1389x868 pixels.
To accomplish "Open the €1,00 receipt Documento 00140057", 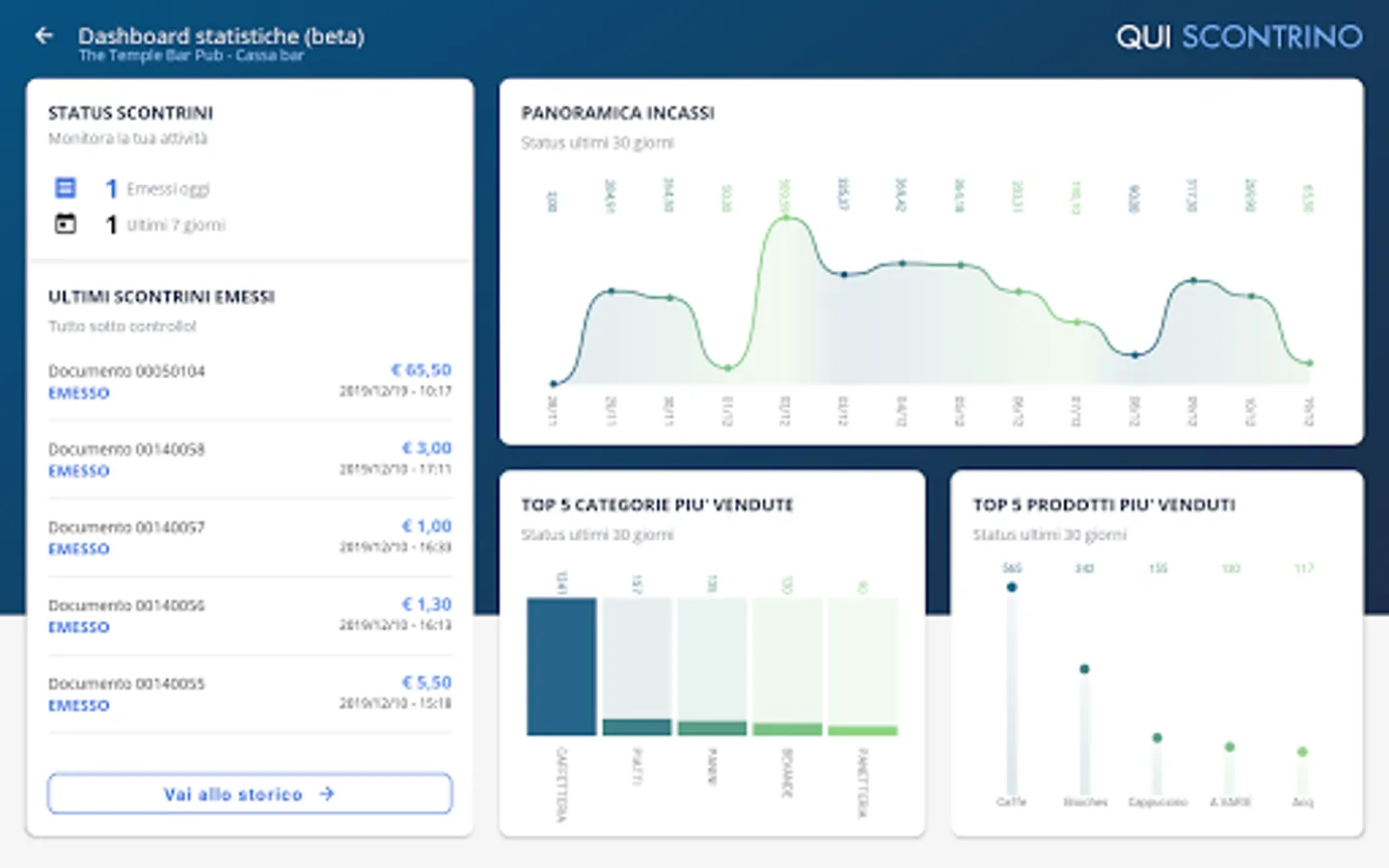I will point(126,528).
